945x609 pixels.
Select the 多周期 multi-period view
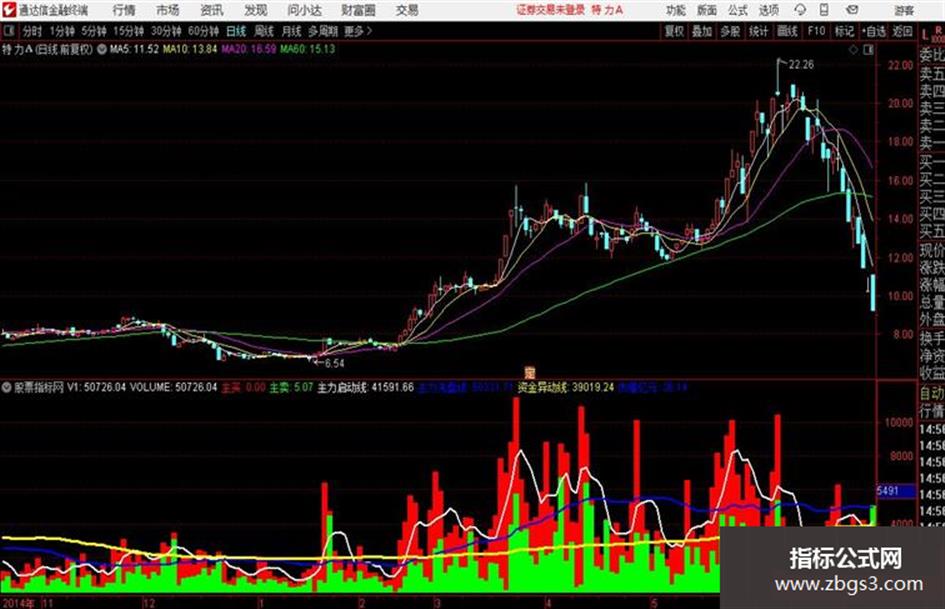click(x=323, y=31)
